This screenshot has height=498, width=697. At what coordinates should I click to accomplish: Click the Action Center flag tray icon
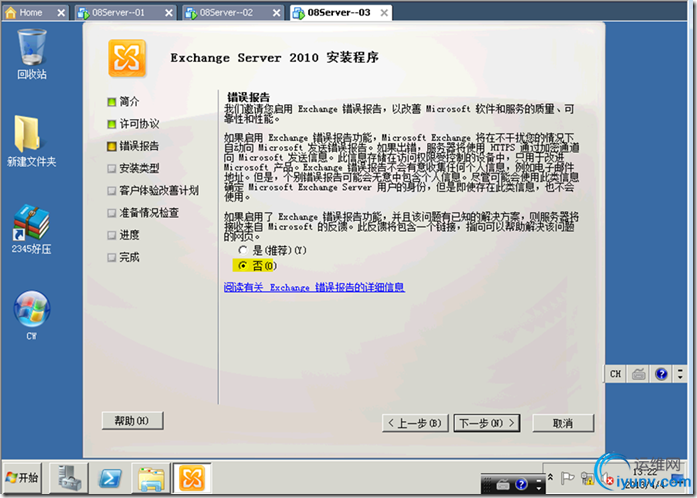coord(567,478)
